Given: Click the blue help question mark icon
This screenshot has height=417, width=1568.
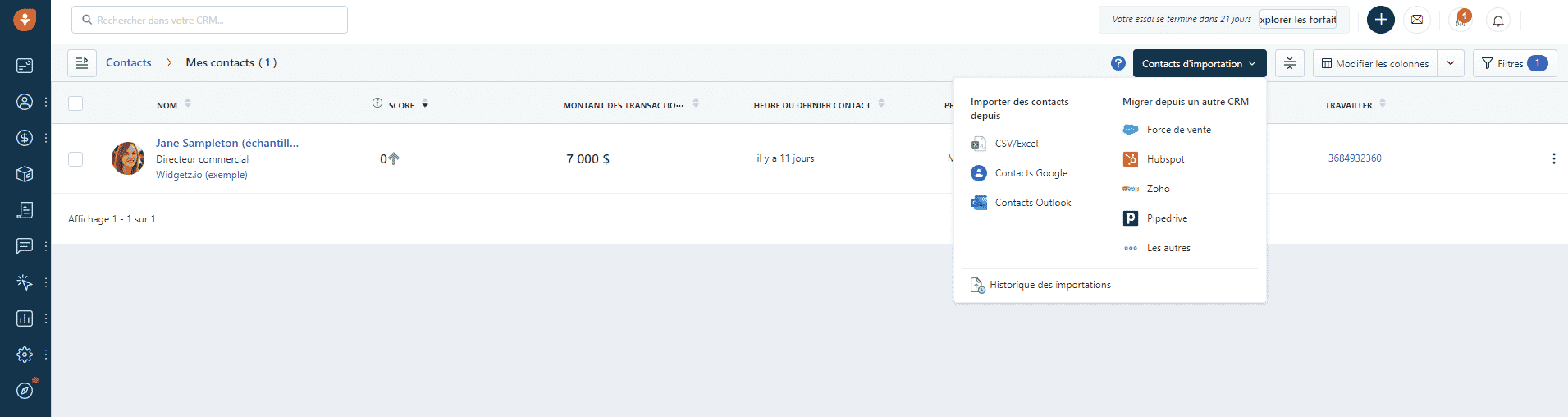Looking at the screenshot, I should pyautogui.click(x=1118, y=63).
